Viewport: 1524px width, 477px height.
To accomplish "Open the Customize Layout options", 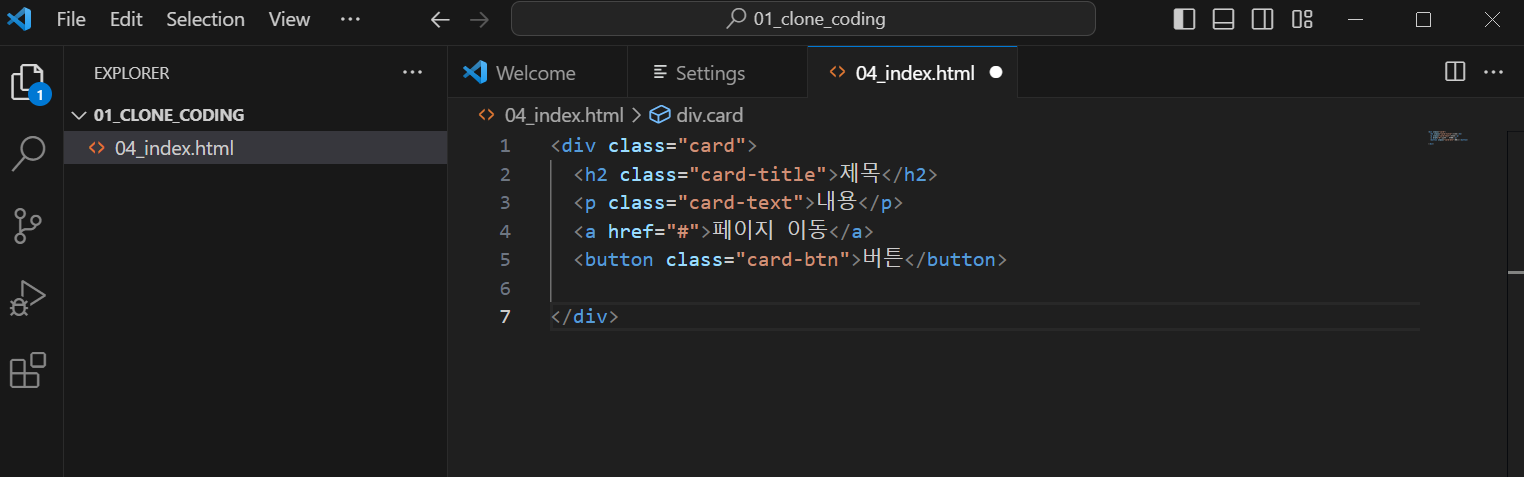I will (1302, 19).
